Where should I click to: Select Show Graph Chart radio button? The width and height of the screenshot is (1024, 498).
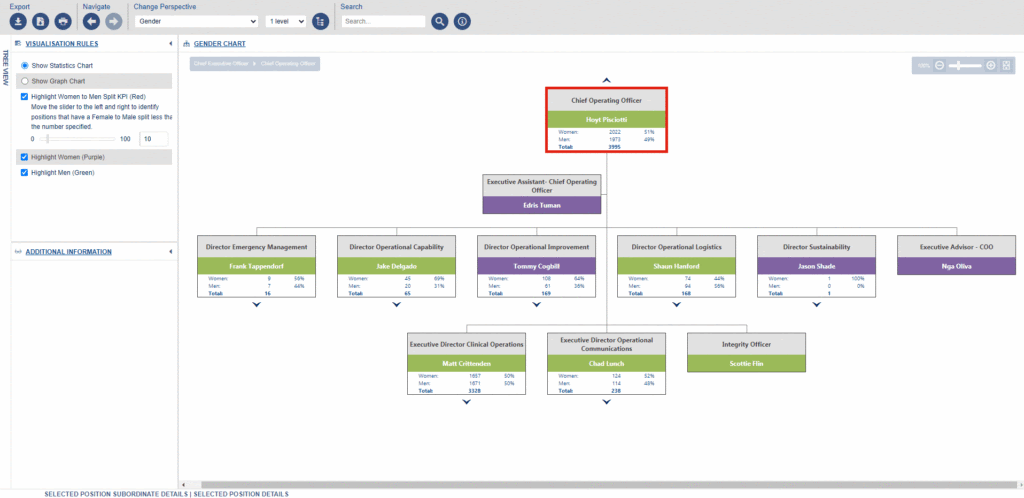point(25,82)
